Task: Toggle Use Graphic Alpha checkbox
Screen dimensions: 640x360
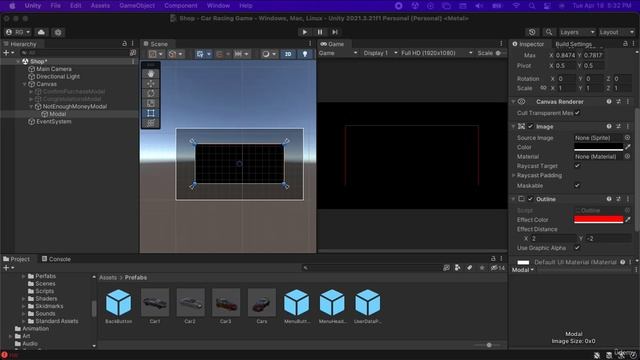Action: pos(577,248)
